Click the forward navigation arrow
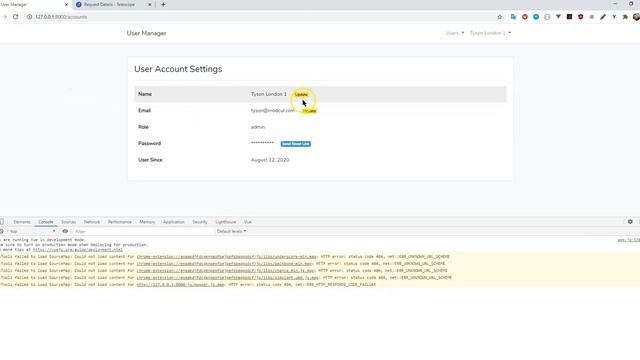 4,17
